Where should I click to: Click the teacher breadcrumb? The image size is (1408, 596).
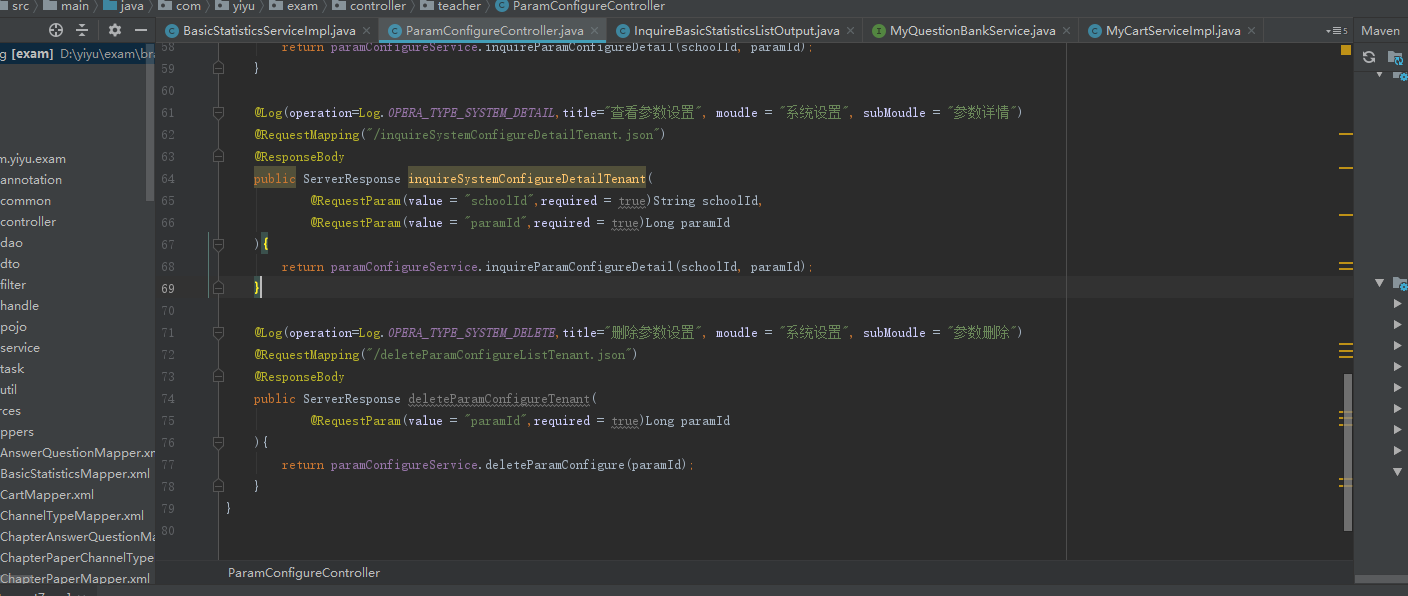point(459,6)
